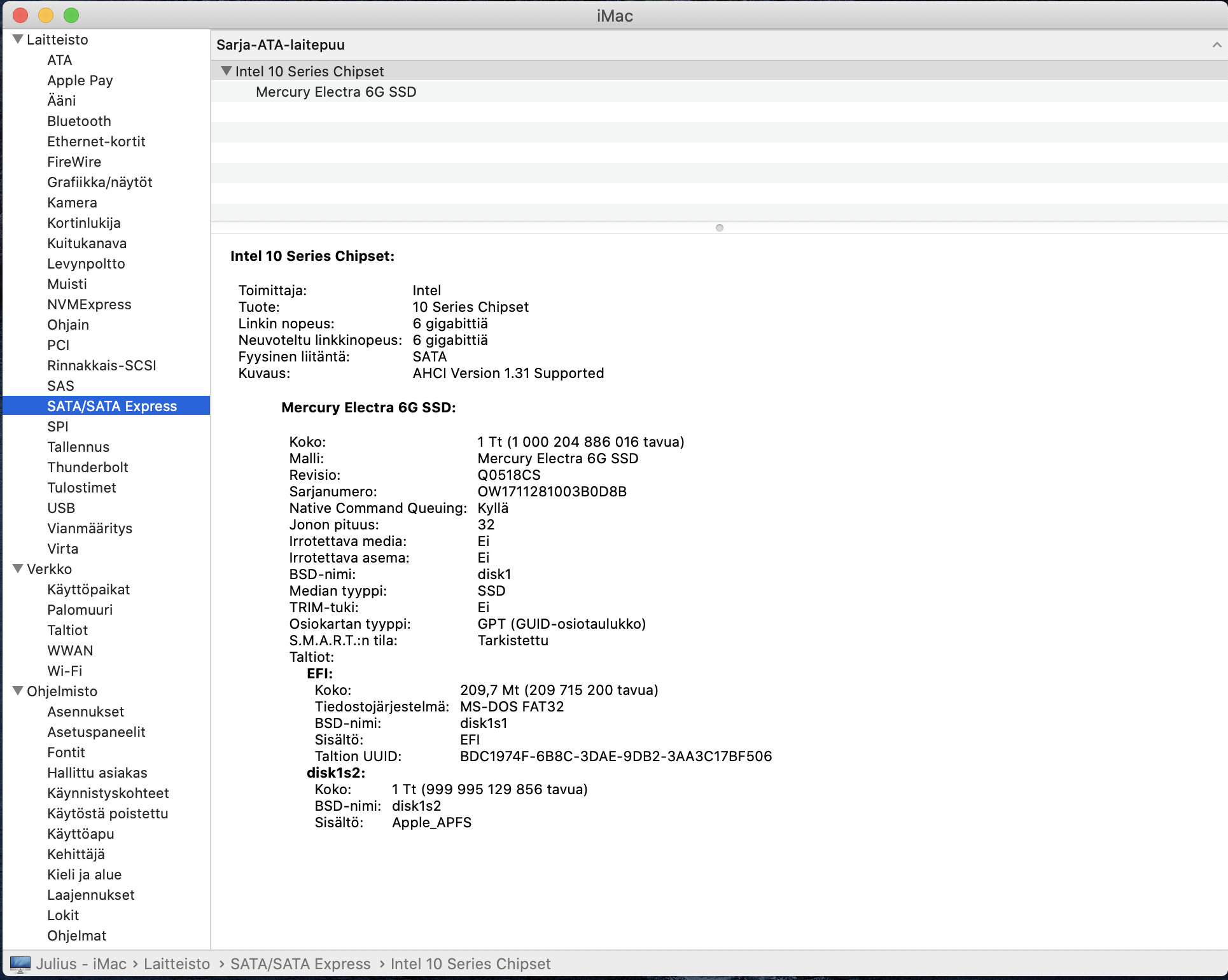Select Ohjelmat in the sidebar

coord(77,935)
